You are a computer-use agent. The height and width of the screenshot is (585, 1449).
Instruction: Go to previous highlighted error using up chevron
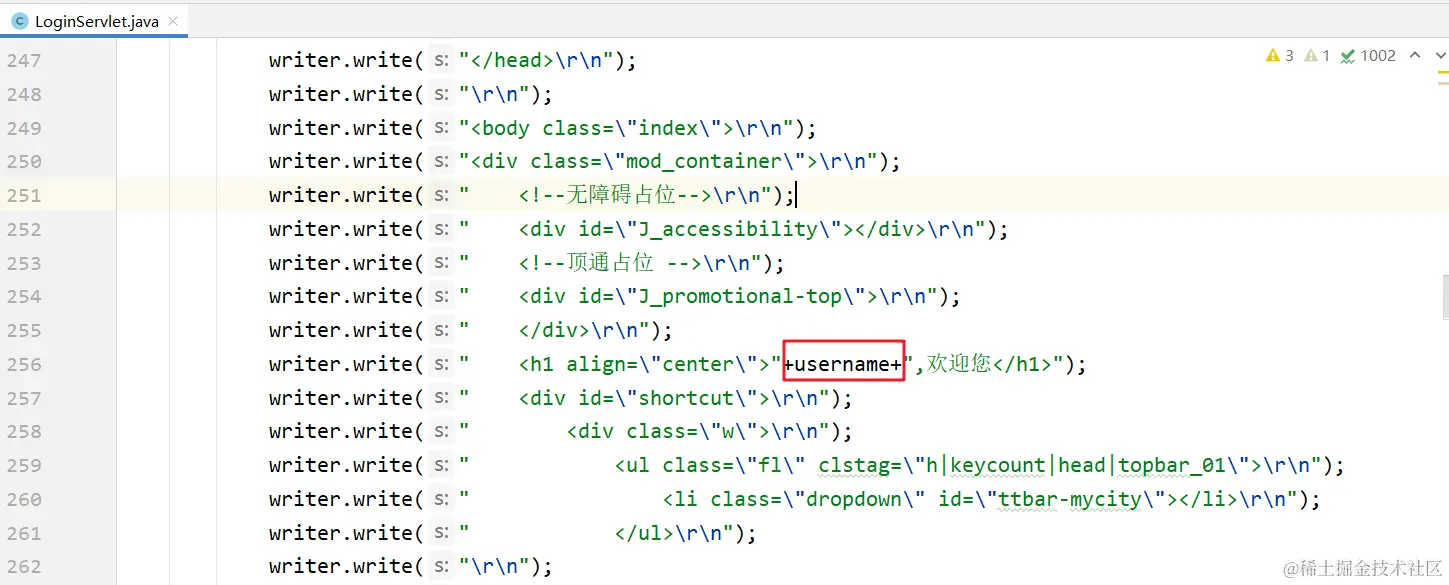pyautogui.click(x=1414, y=56)
